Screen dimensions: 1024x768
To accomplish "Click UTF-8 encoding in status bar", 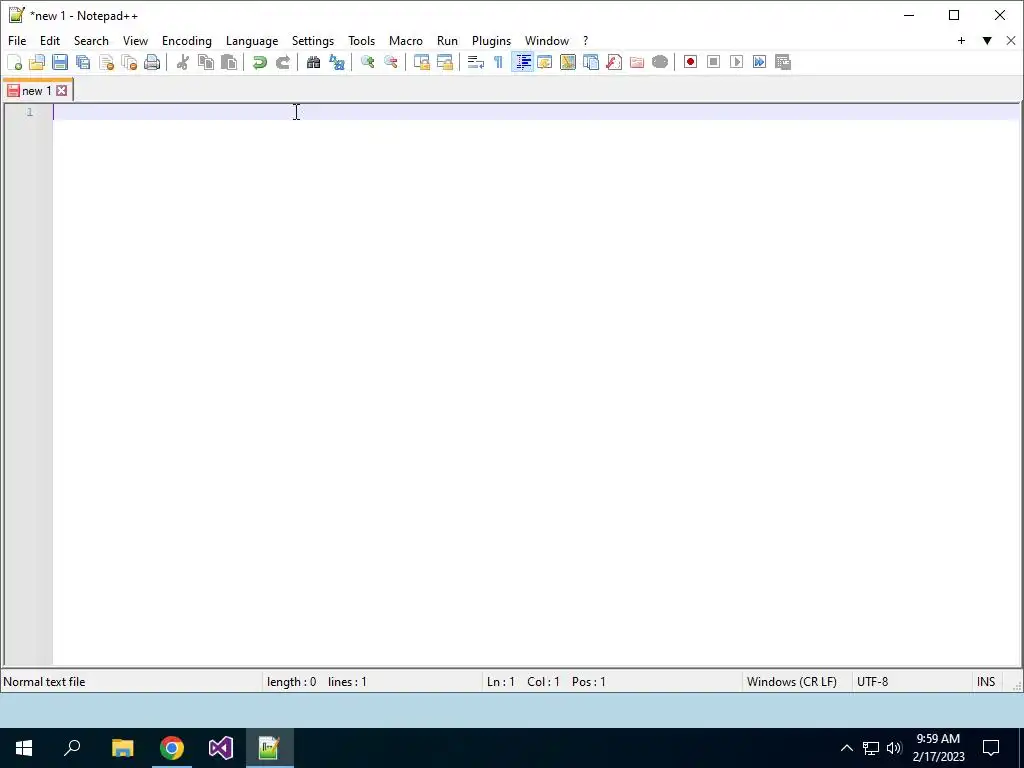I will 872,682.
